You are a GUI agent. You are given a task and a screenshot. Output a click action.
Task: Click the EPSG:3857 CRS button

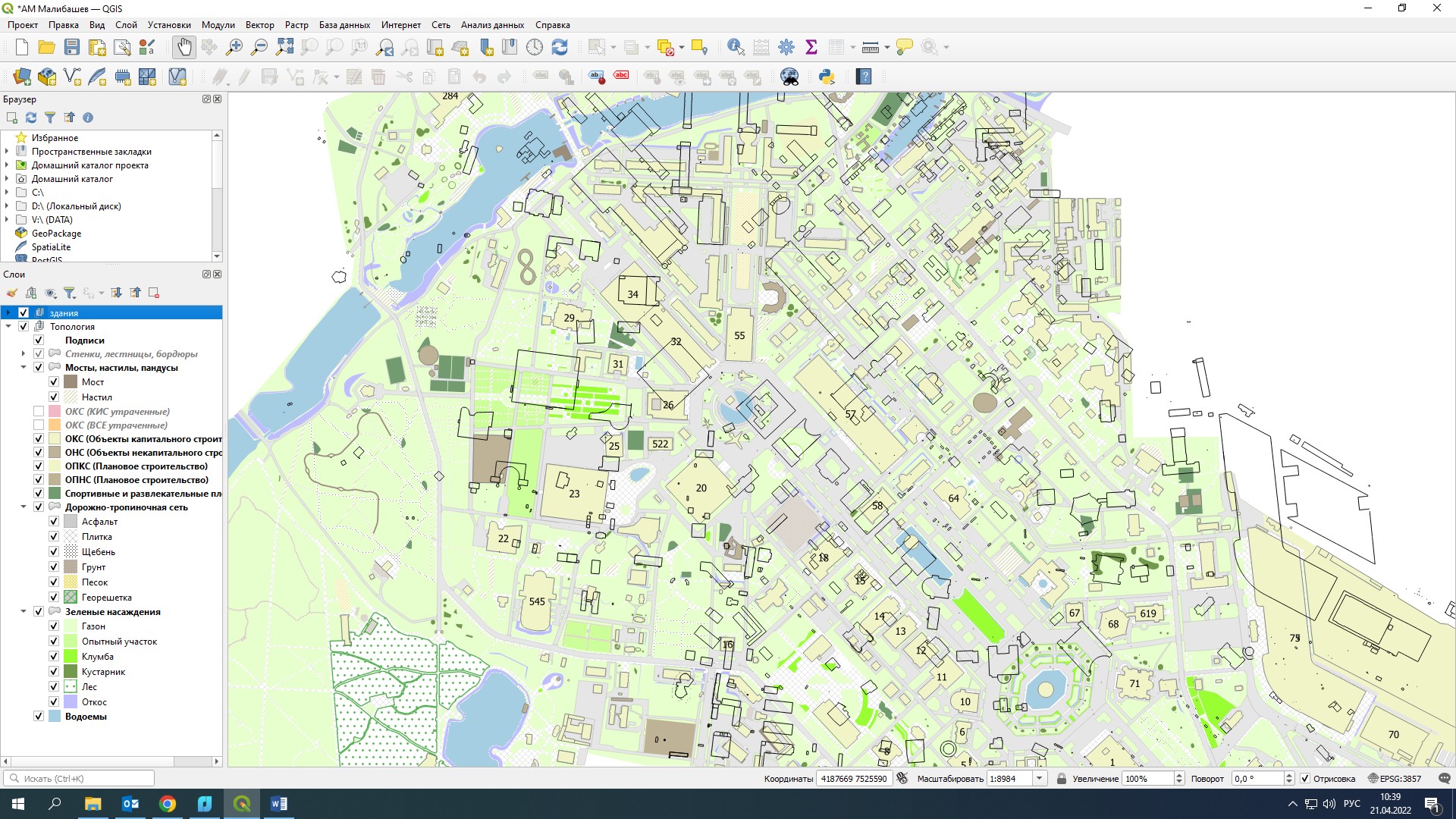click(1395, 778)
